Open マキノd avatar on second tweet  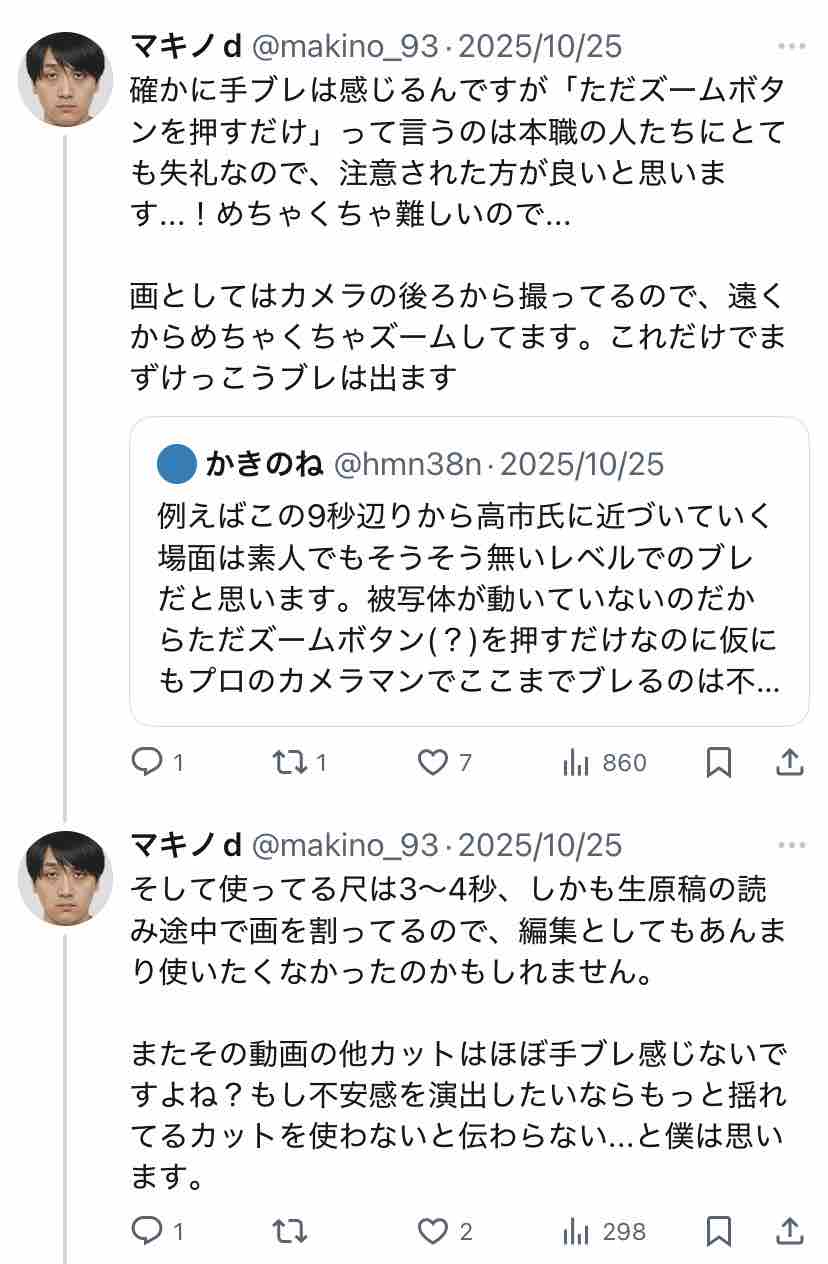coord(65,878)
